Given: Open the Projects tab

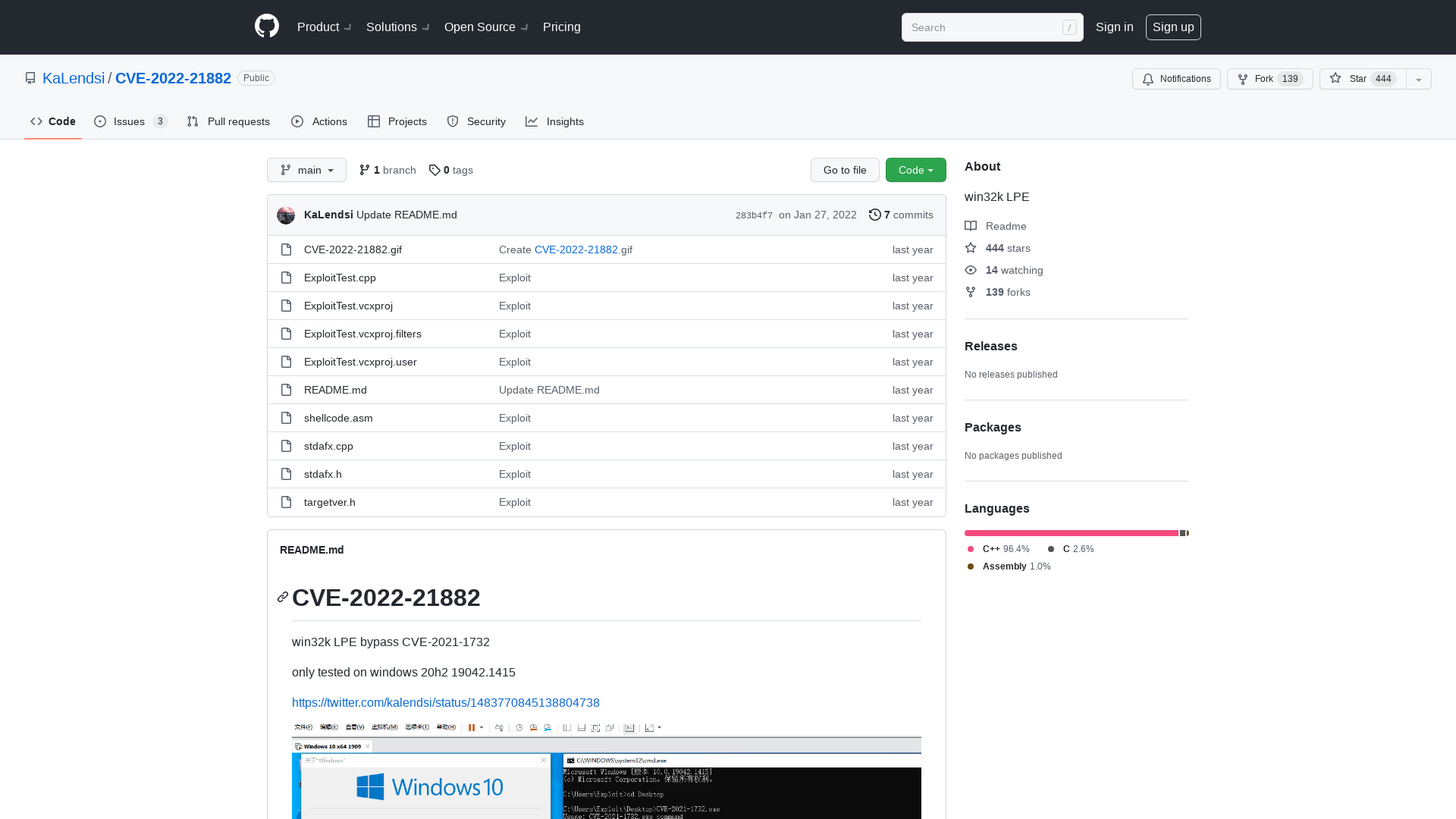Looking at the screenshot, I should pyautogui.click(x=397, y=121).
